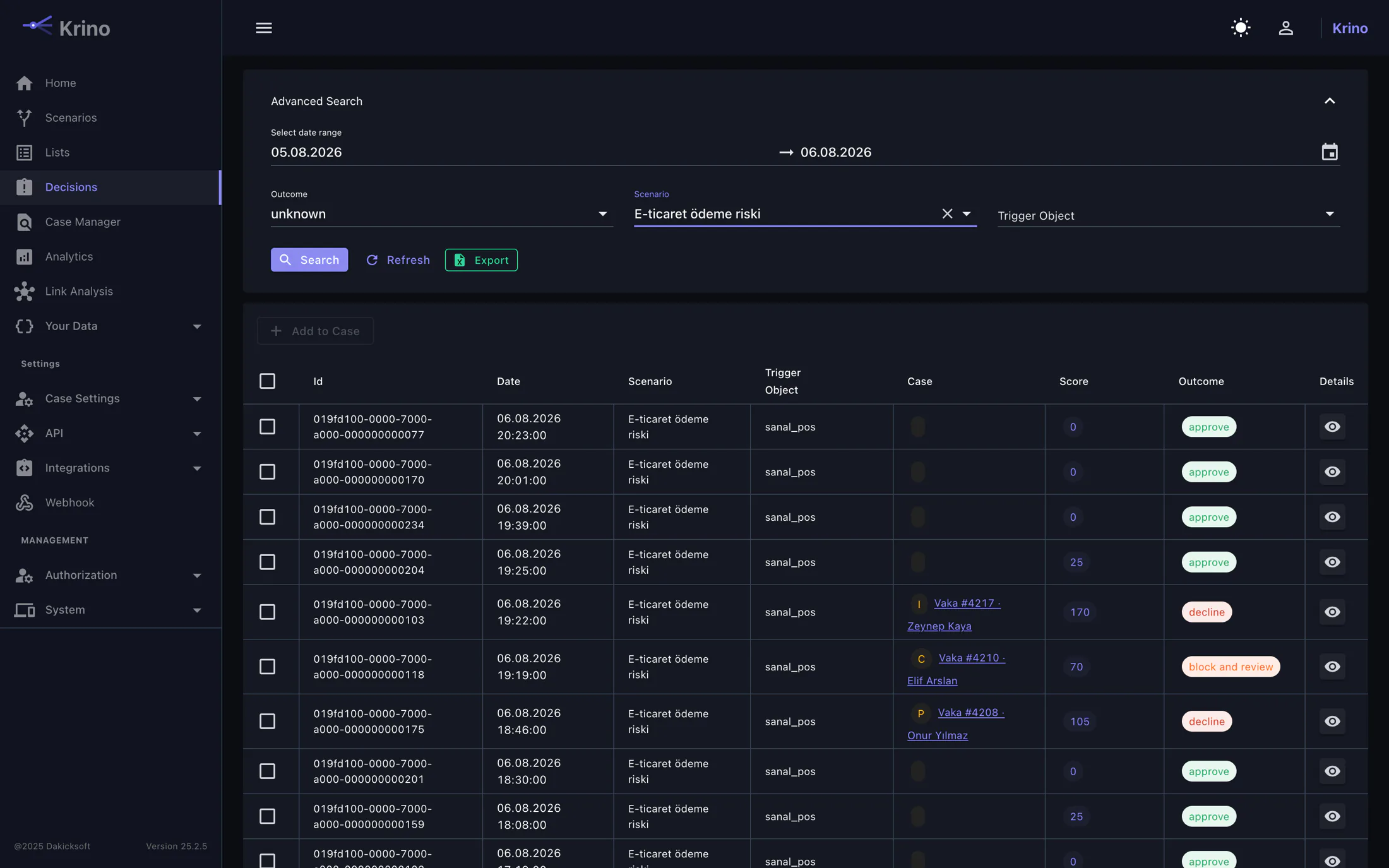Open details eye icon for row 000000000159
1389x868 pixels.
click(x=1332, y=816)
